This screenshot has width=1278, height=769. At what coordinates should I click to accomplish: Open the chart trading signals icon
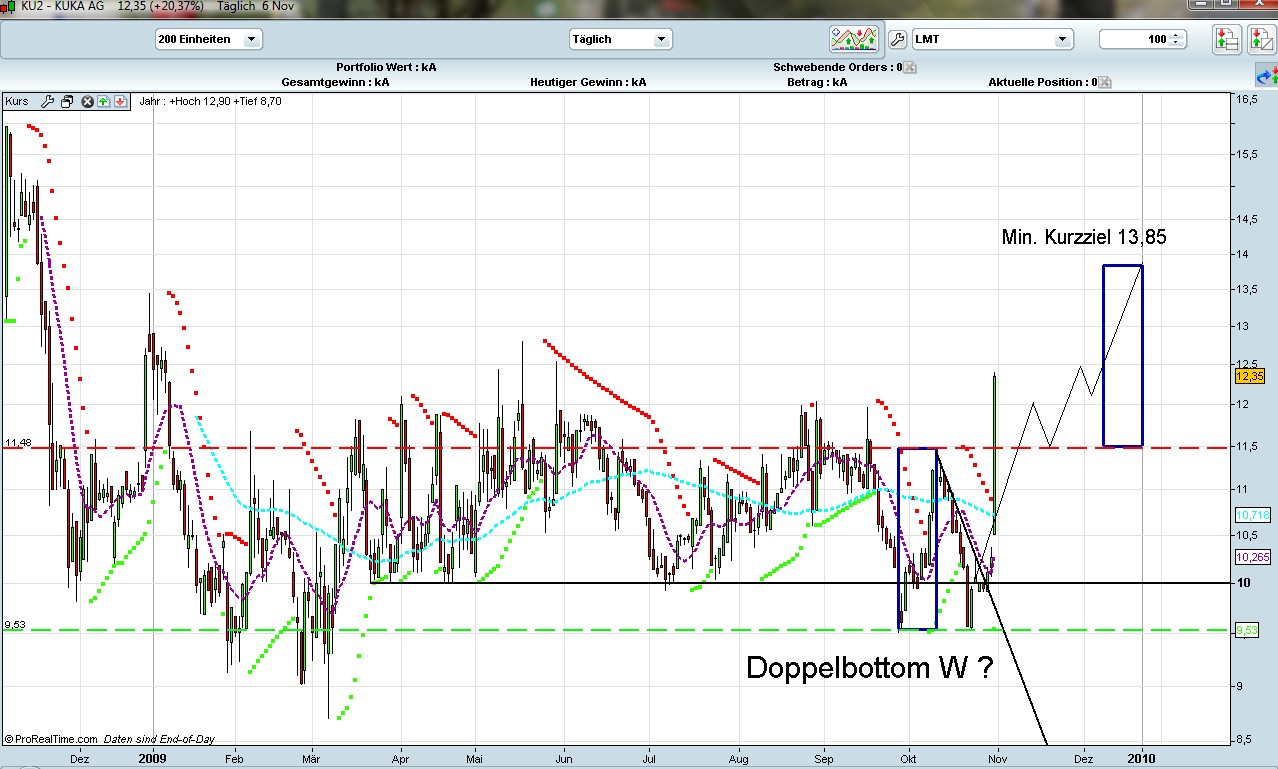coord(853,39)
